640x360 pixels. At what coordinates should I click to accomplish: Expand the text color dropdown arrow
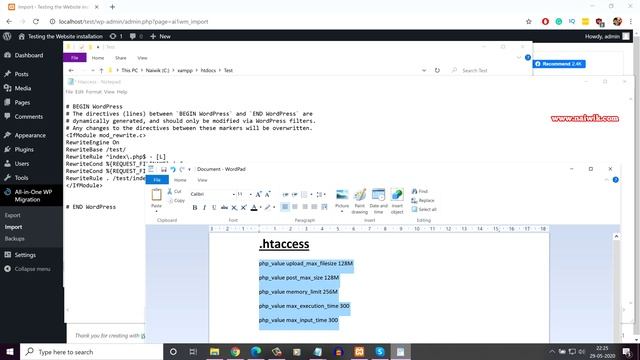pos(260,207)
